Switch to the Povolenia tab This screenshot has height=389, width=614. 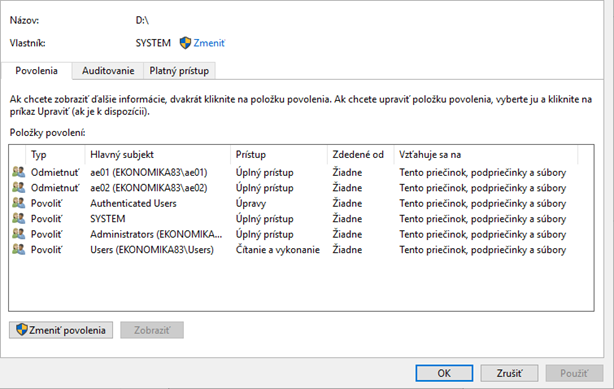(x=36, y=71)
